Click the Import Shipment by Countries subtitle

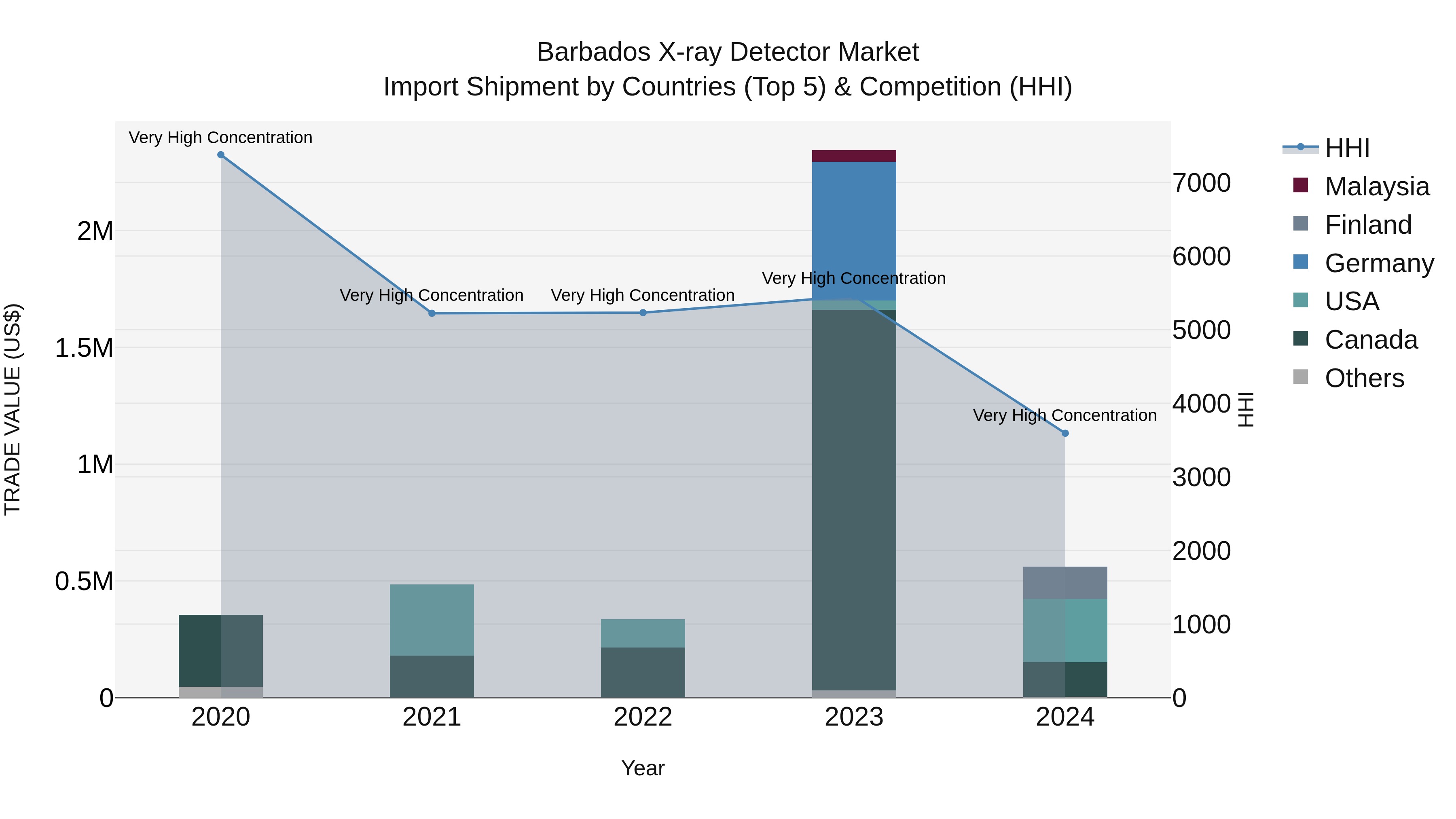(x=728, y=87)
